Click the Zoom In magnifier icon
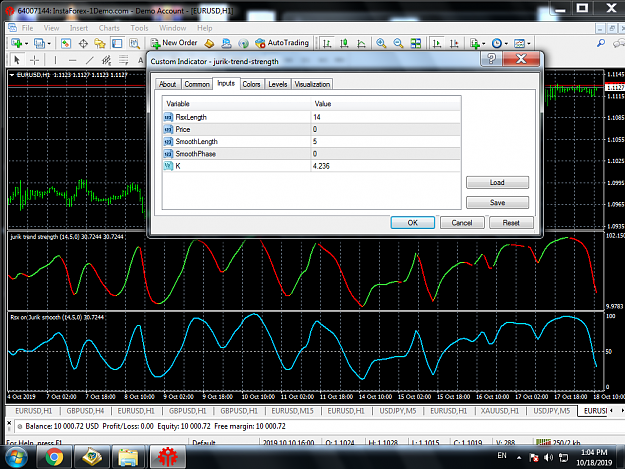The width and height of the screenshot is (625, 469). [381, 43]
